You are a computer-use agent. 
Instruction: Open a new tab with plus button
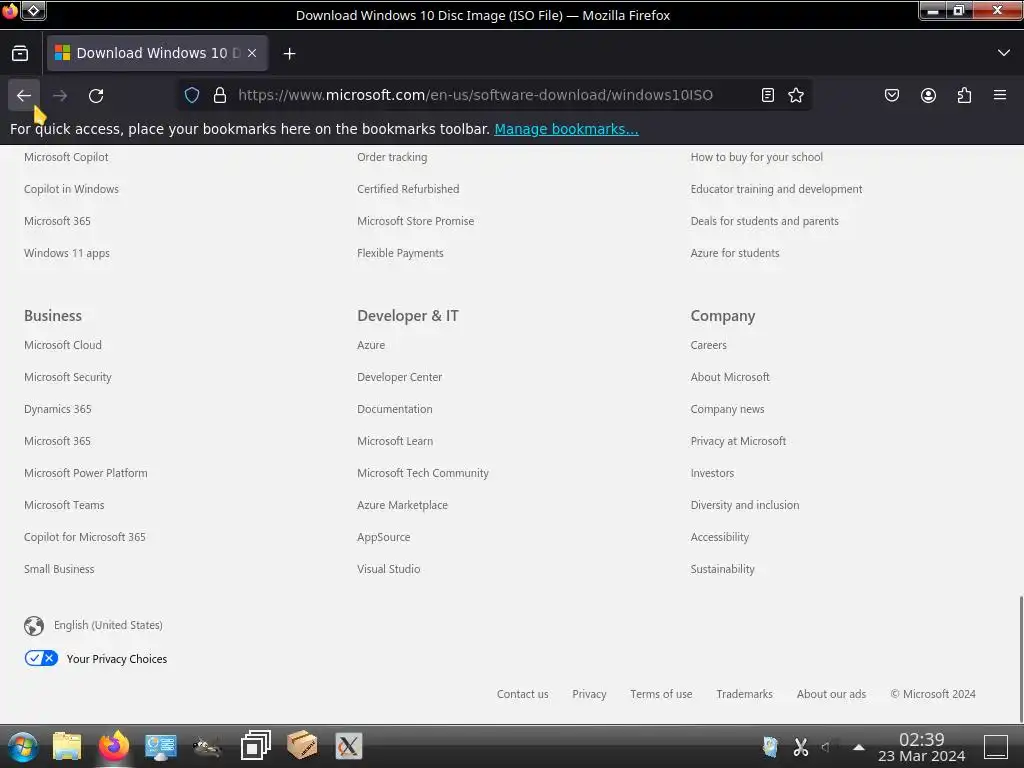[289, 54]
